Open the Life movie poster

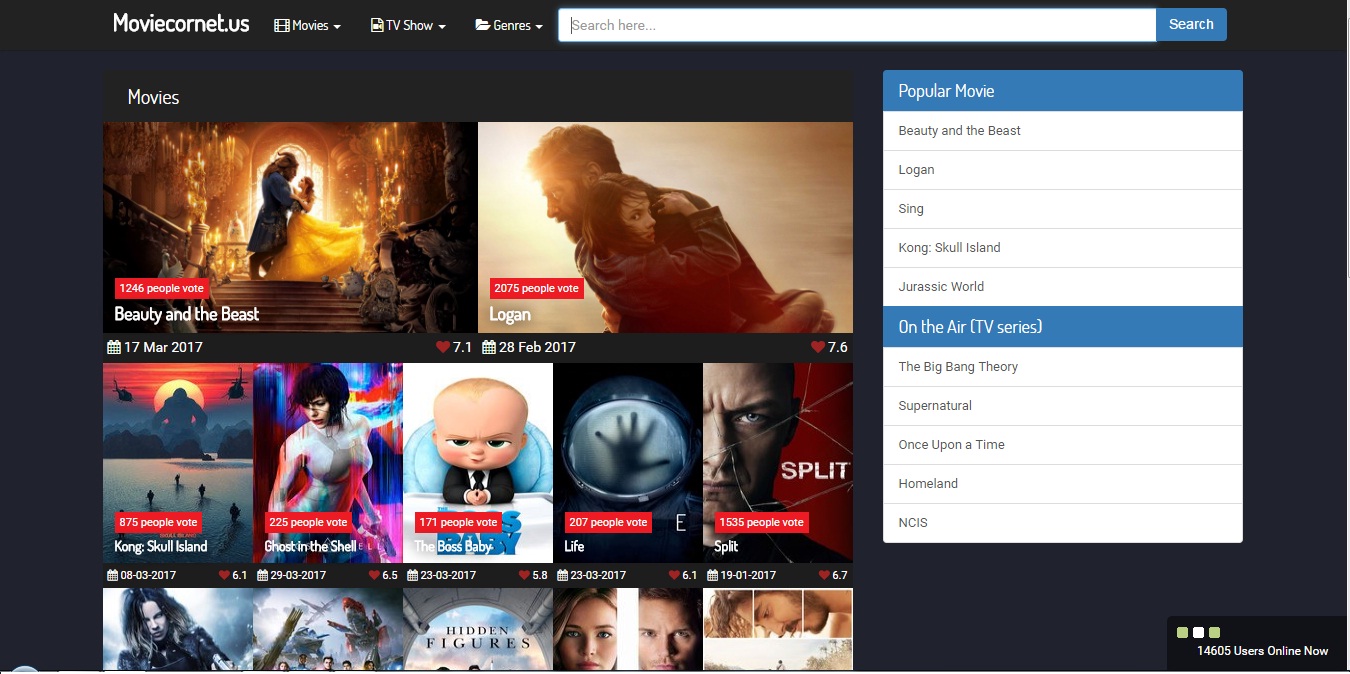click(628, 462)
